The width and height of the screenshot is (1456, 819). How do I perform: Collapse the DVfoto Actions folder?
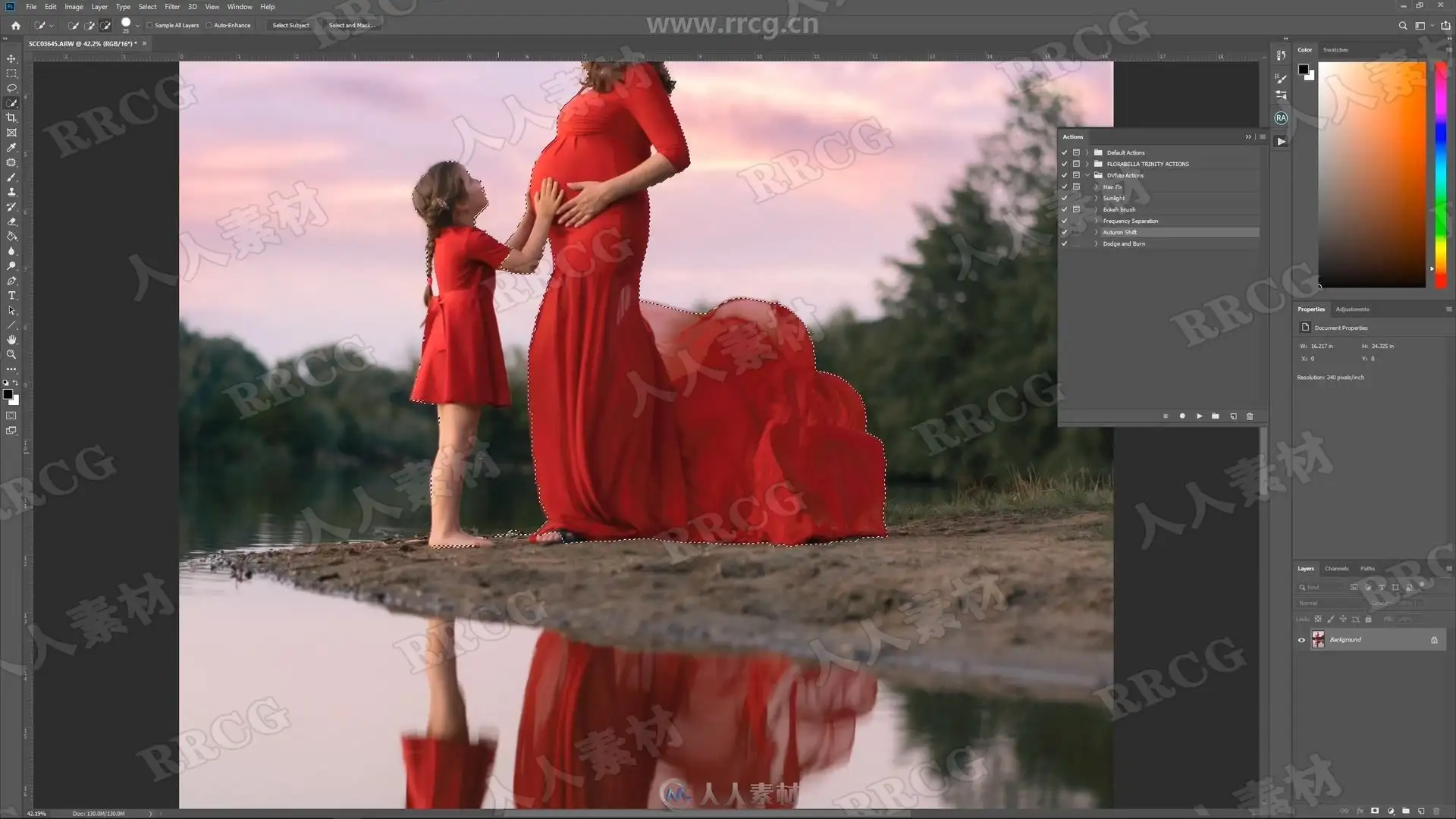point(1087,175)
